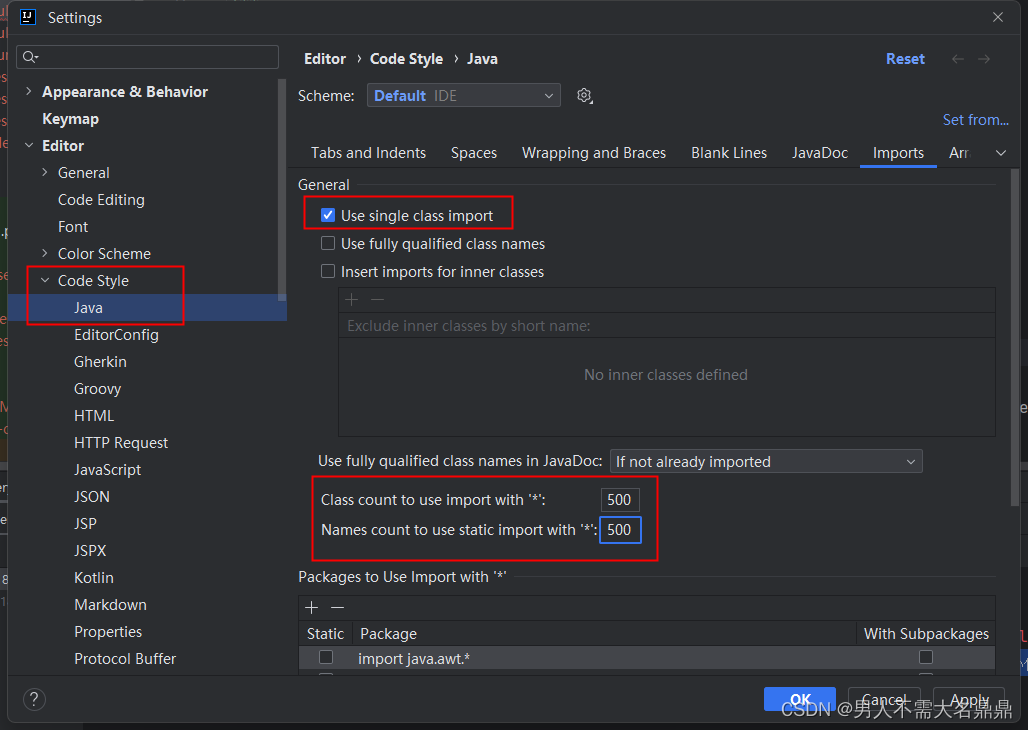Switch to JavaDoc tab
Viewport: 1028px width, 730px height.
coord(820,153)
